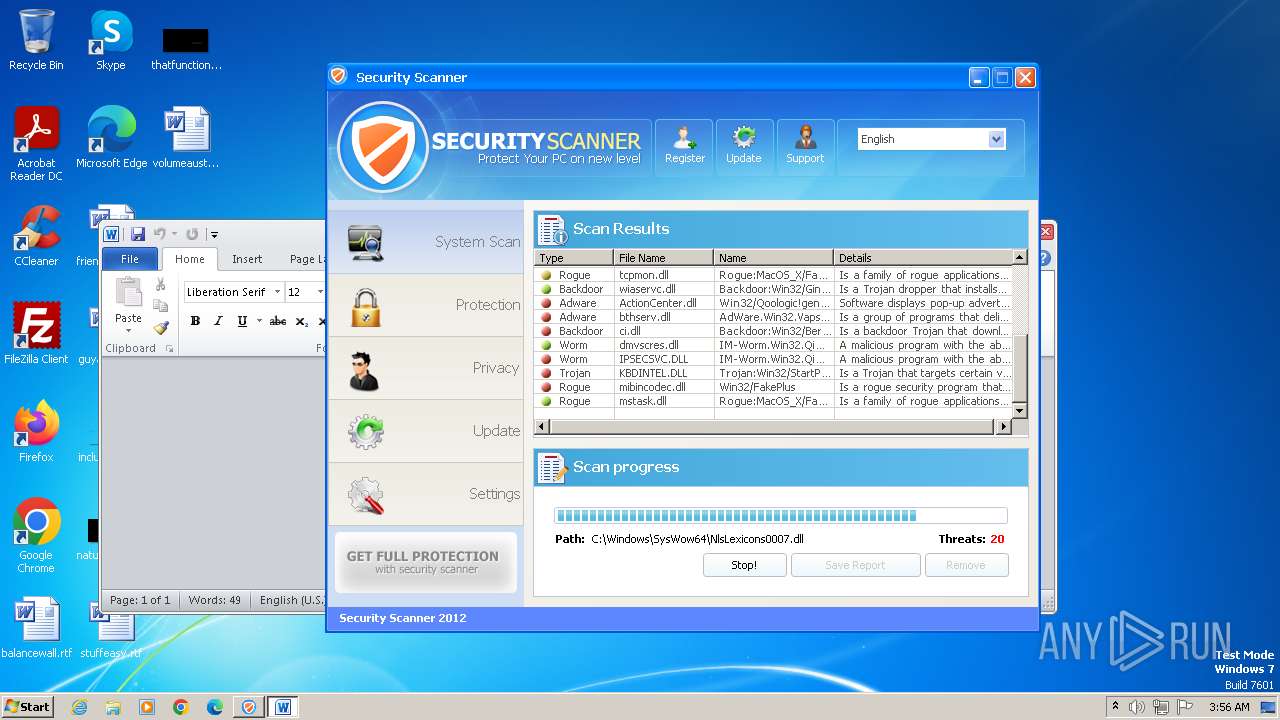Select the bthserv.dll result row

(x=774, y=317)
